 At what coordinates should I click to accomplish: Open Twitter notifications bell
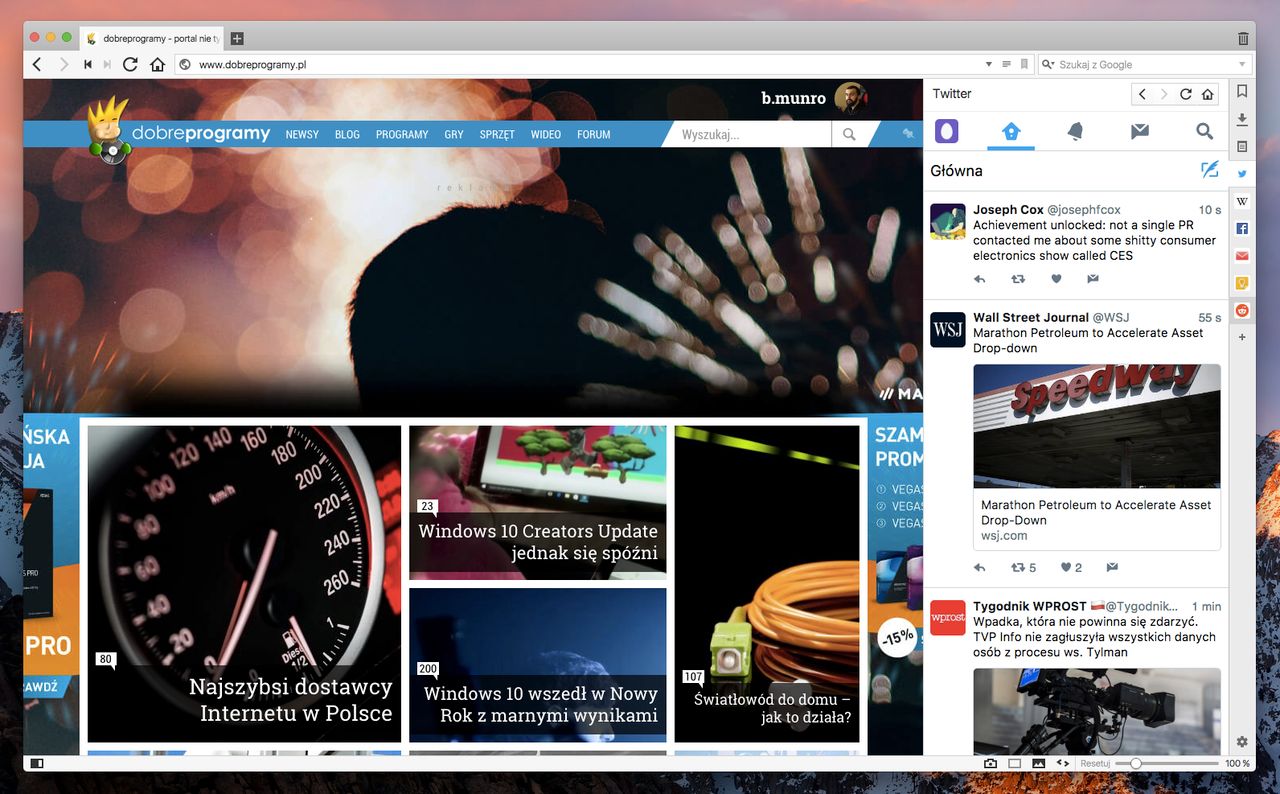tap(1075, 131)
